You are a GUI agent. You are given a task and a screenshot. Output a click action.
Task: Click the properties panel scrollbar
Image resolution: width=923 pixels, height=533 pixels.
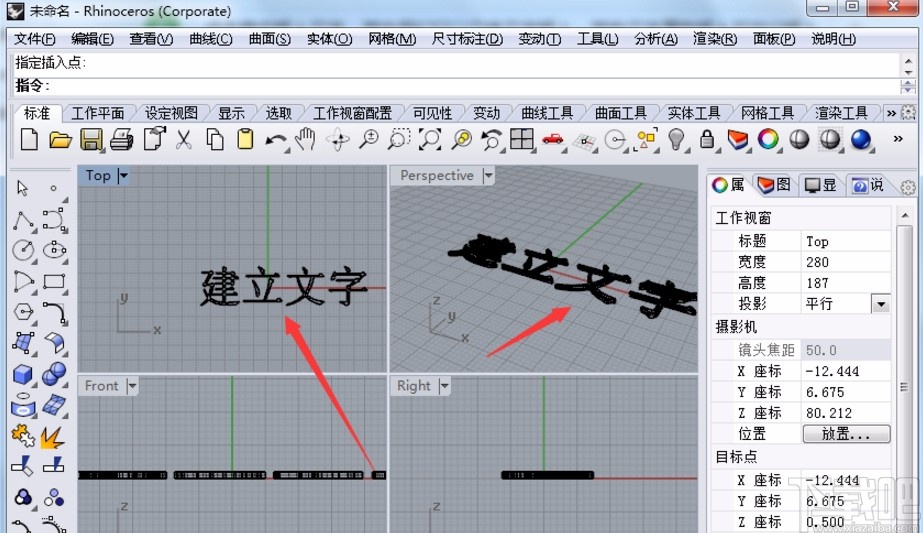click(904, 377)
